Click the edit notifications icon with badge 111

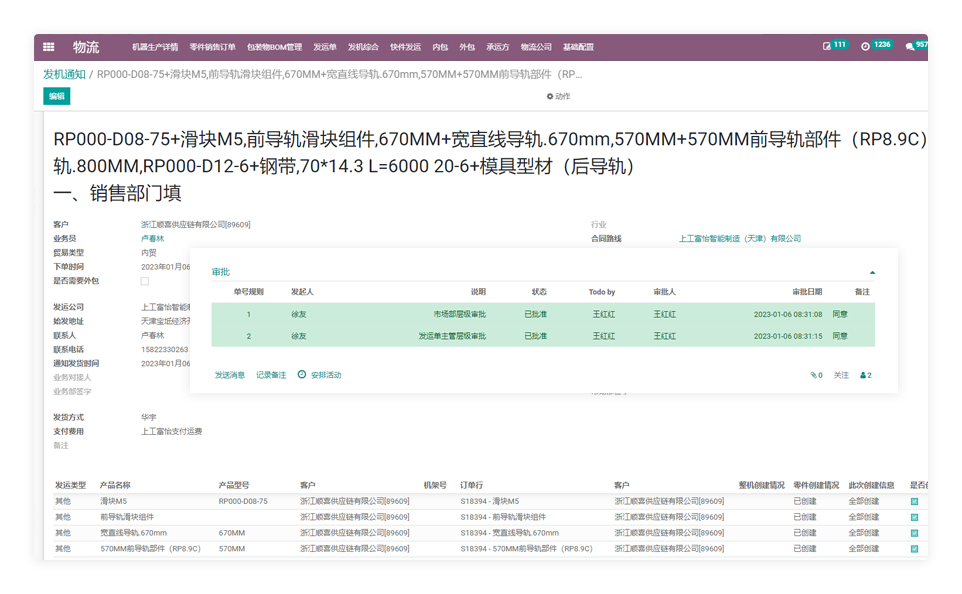pyautogui.click(x=828, y=46)
